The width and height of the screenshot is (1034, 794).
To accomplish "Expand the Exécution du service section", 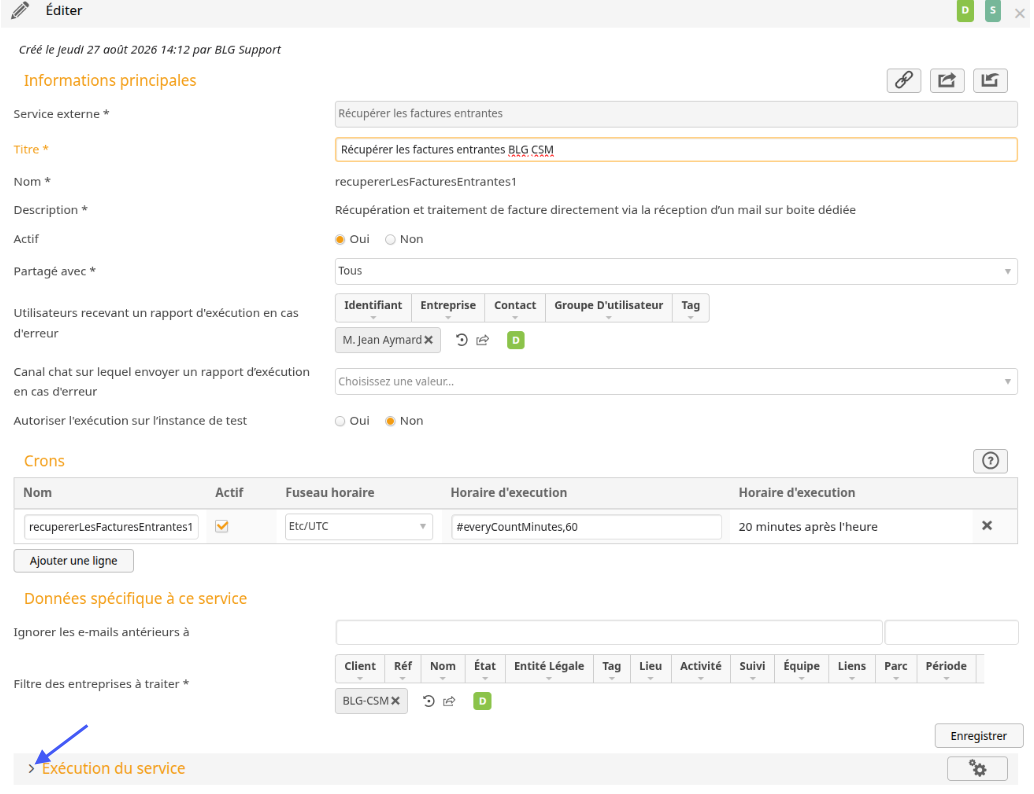I will [x=31, y=769].
